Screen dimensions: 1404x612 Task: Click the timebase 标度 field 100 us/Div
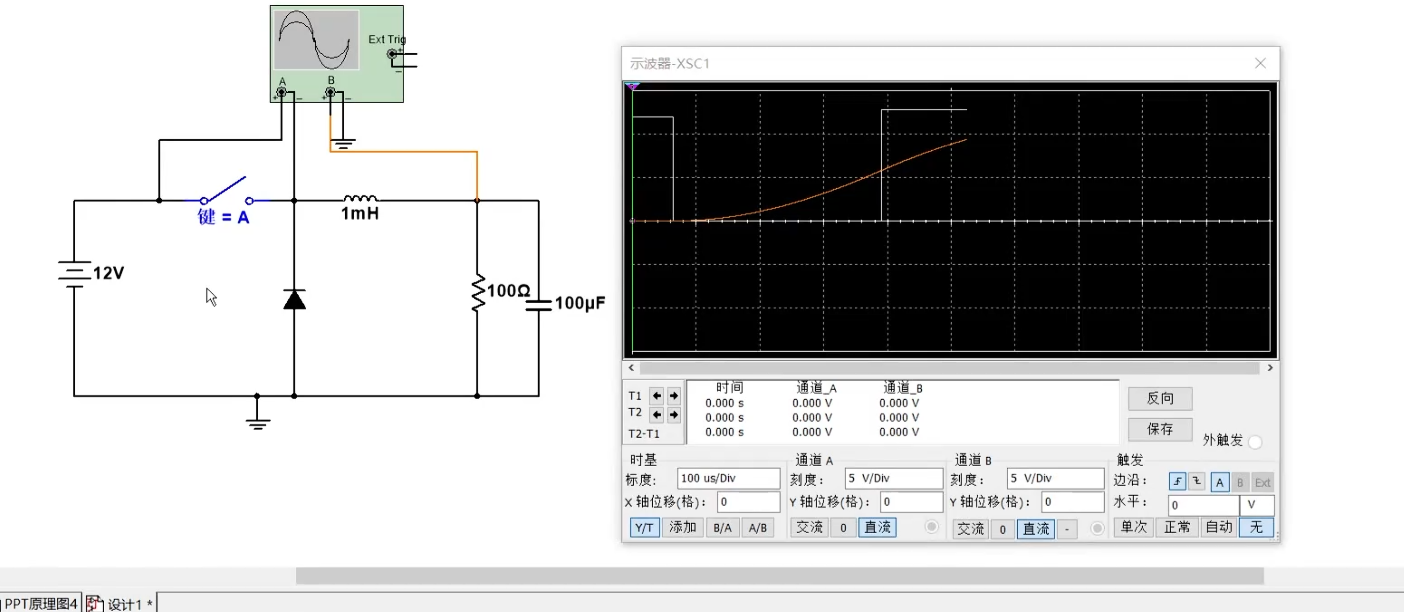coord(729,479)
